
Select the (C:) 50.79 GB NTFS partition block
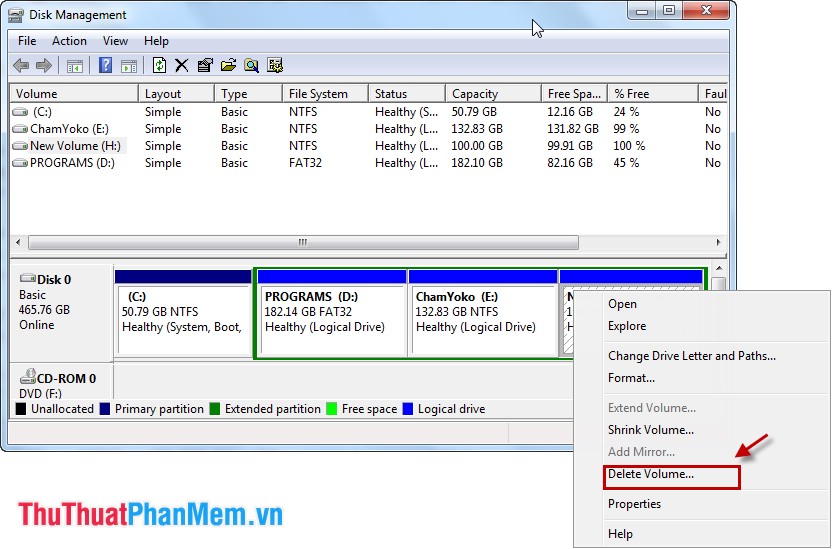[183, 313]
